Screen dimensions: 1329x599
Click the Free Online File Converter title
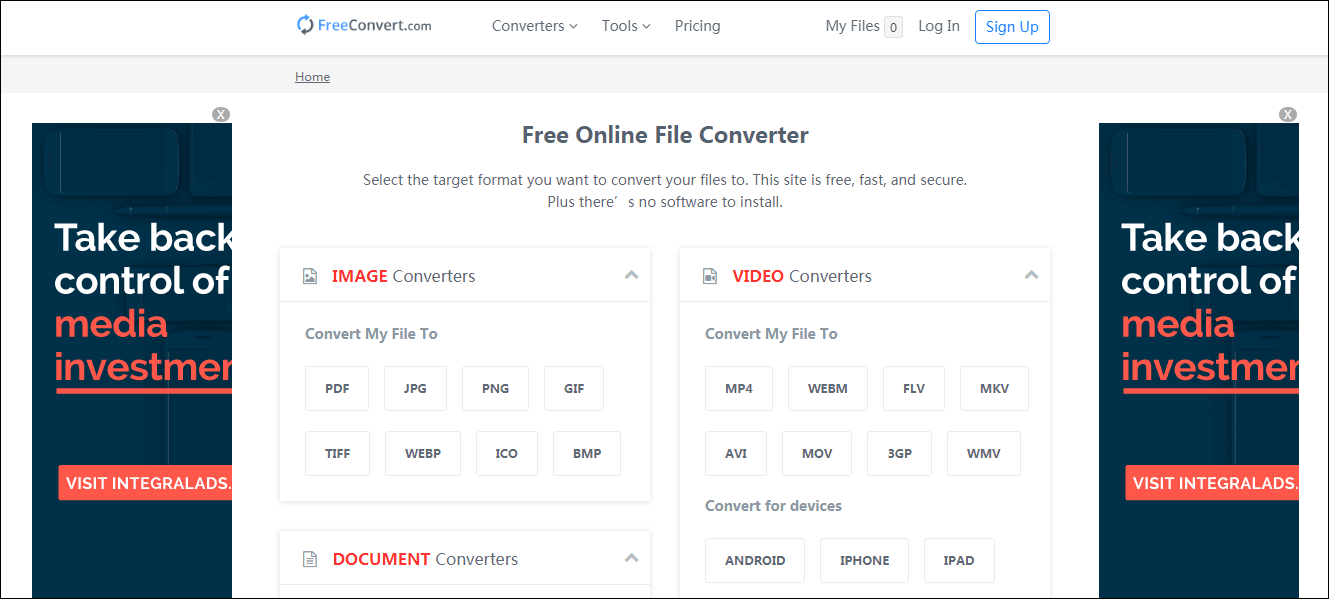click(665, 135)
